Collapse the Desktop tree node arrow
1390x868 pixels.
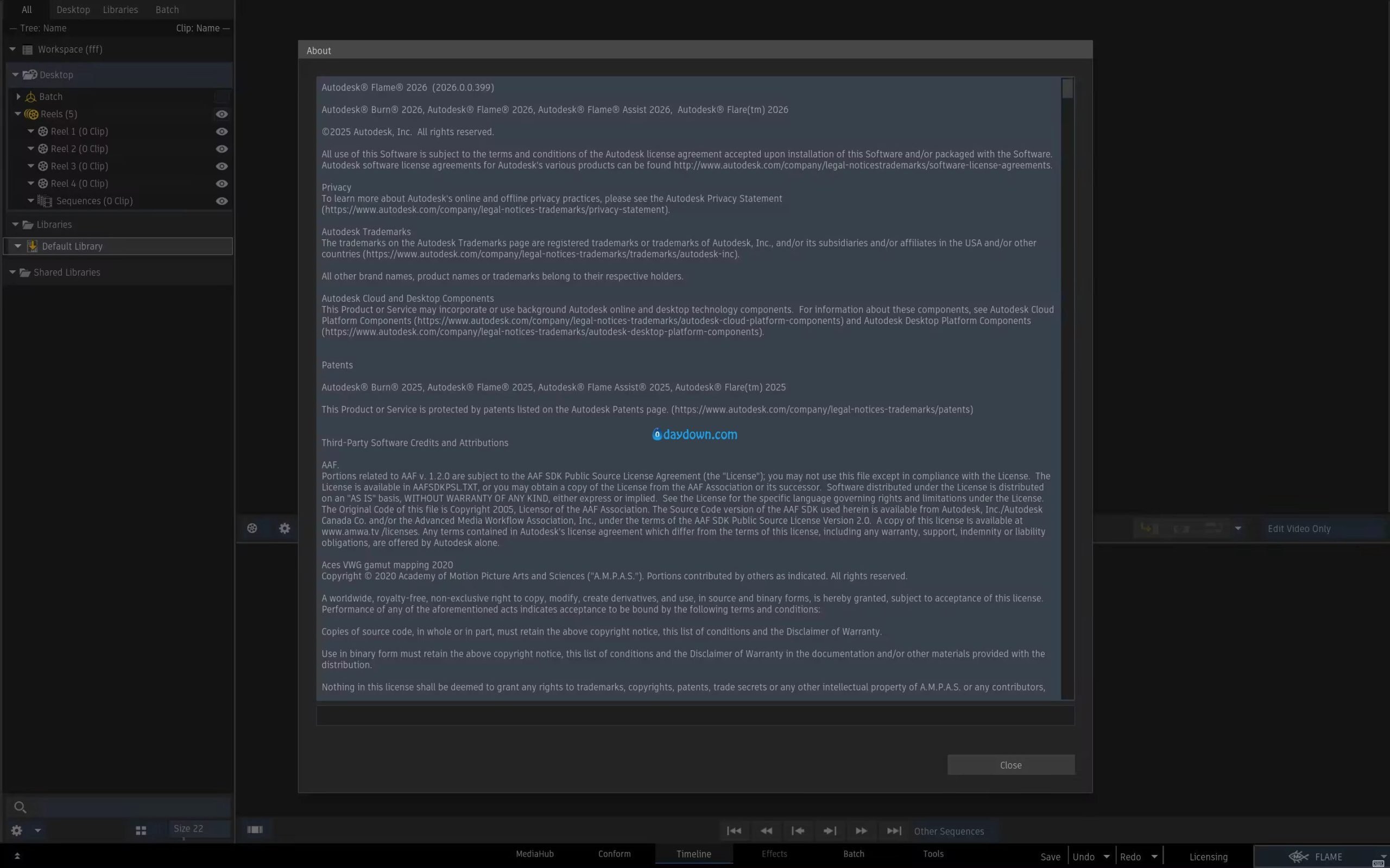(x=16, y=74)
